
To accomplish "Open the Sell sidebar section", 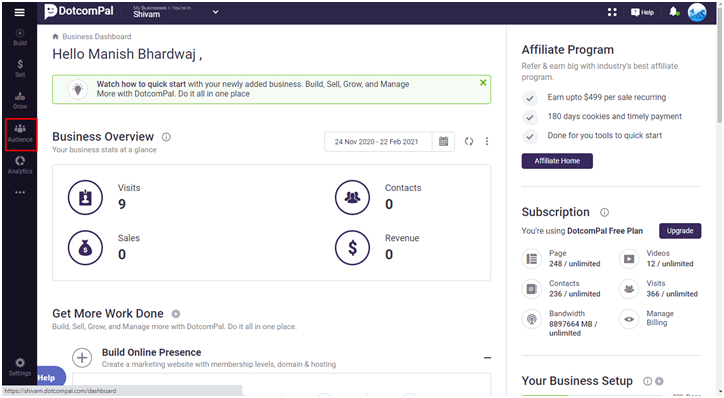I will (20, 68).
